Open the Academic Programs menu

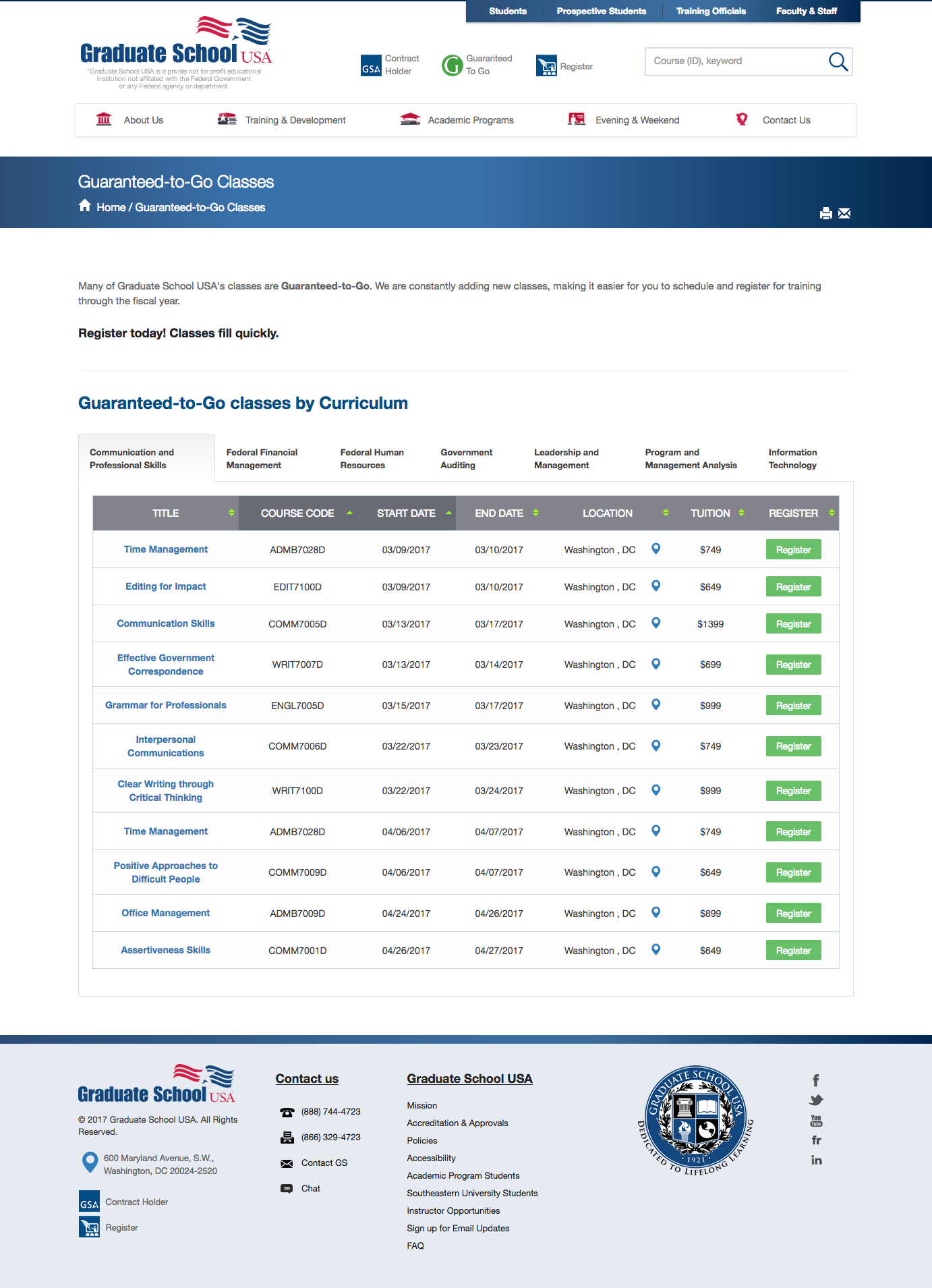click(470, 120)
